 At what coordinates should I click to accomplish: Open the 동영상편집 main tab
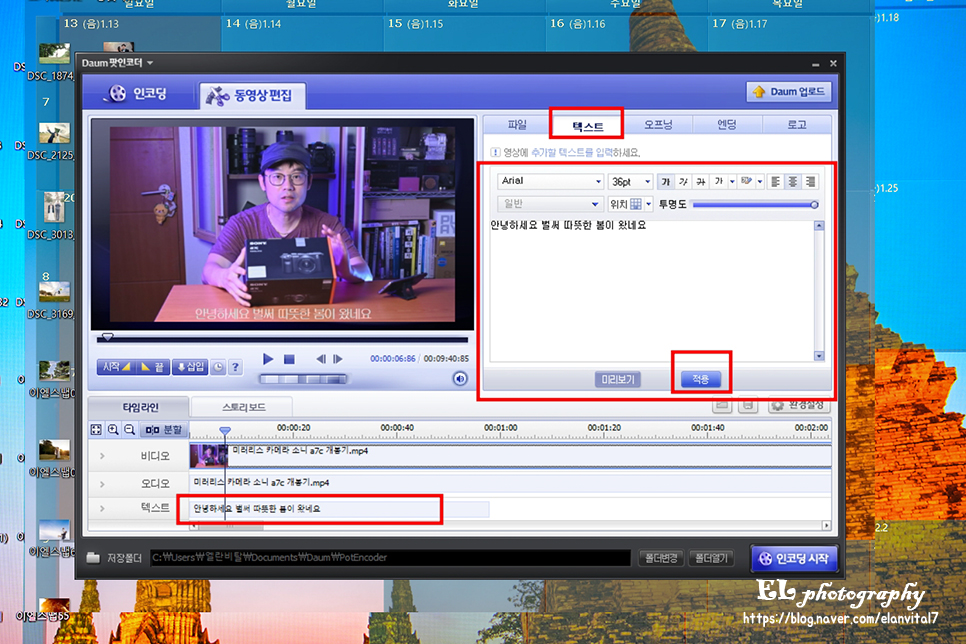tap(252, 96)
